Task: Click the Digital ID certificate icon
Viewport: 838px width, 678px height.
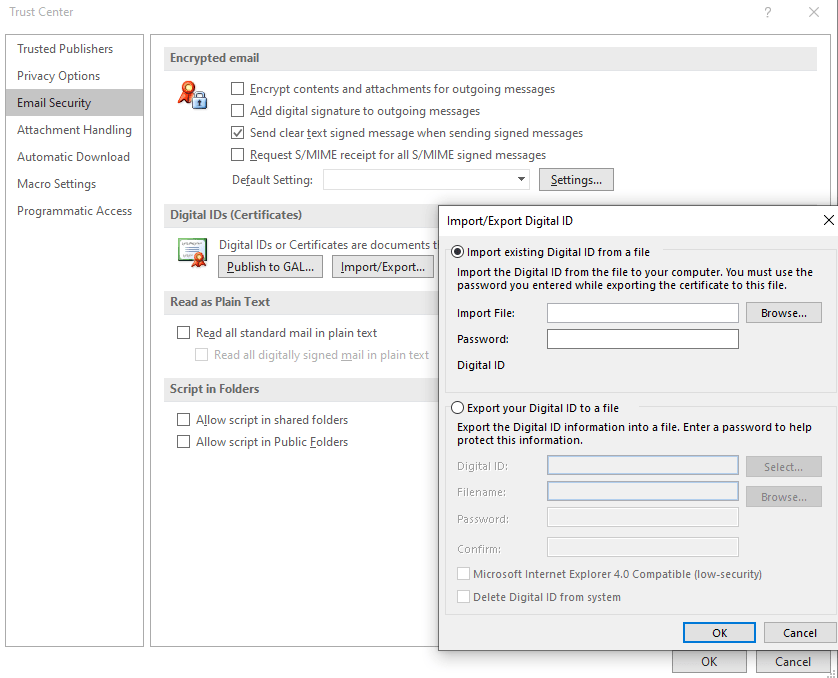Action: [x=191, y=253]
